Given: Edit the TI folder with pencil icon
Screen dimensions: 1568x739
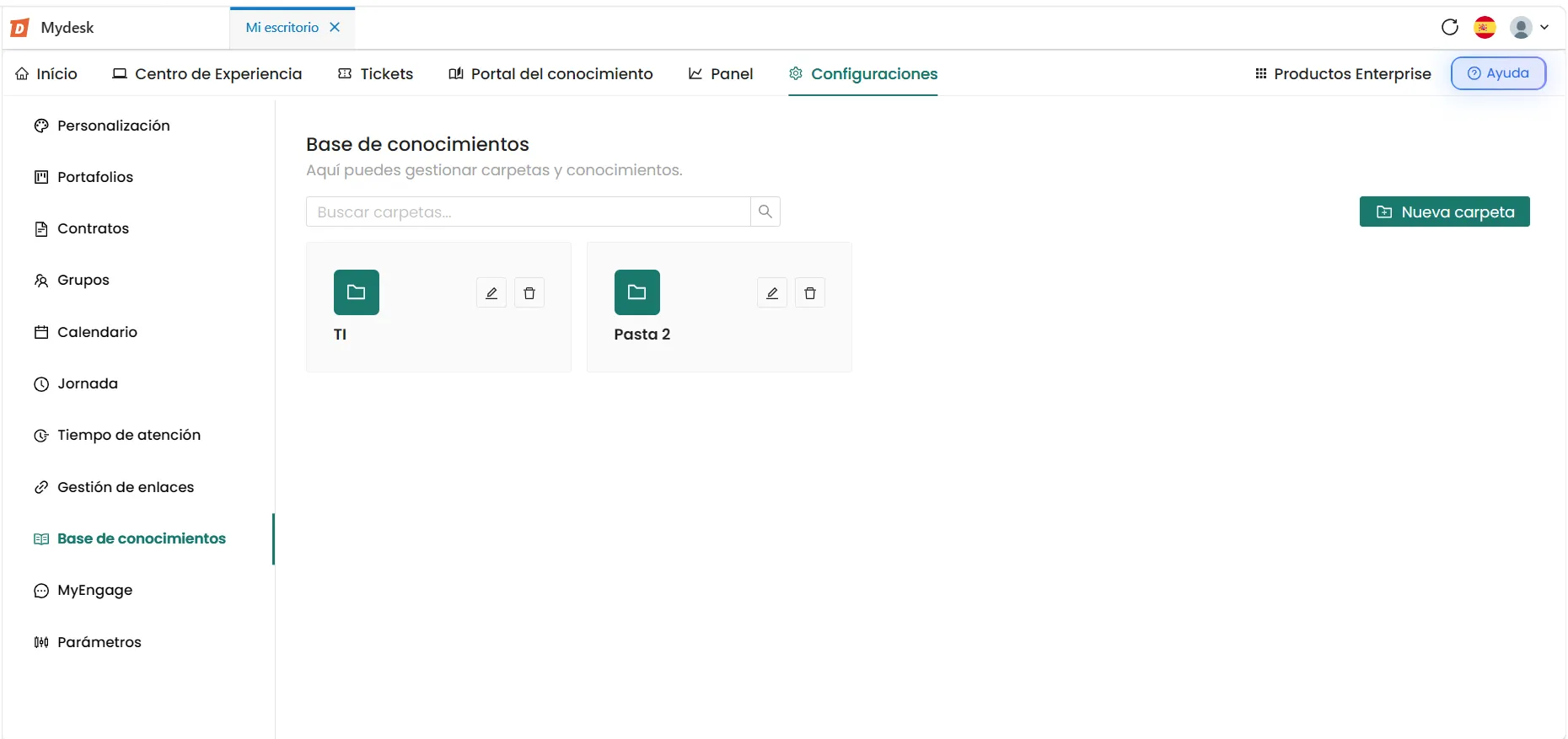Looking at the screenshot, I should point(491,293).
